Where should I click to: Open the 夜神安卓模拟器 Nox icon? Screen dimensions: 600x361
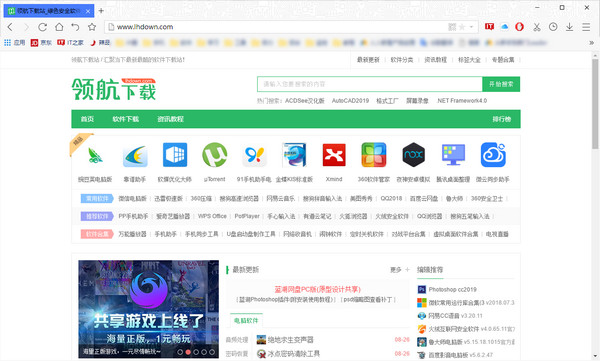click(414, 155)
